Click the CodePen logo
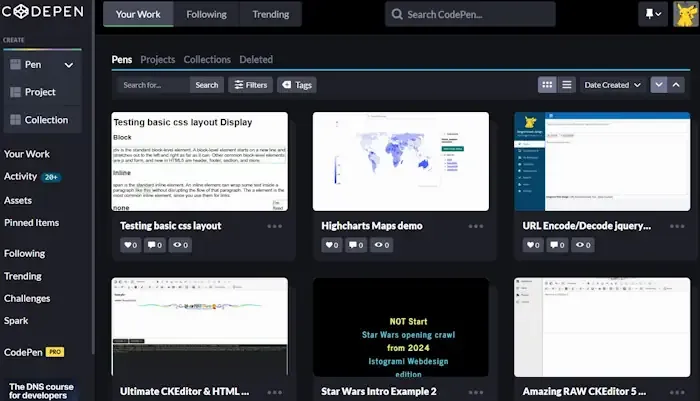Screen dimensions: 700x401 pos(42,11)
